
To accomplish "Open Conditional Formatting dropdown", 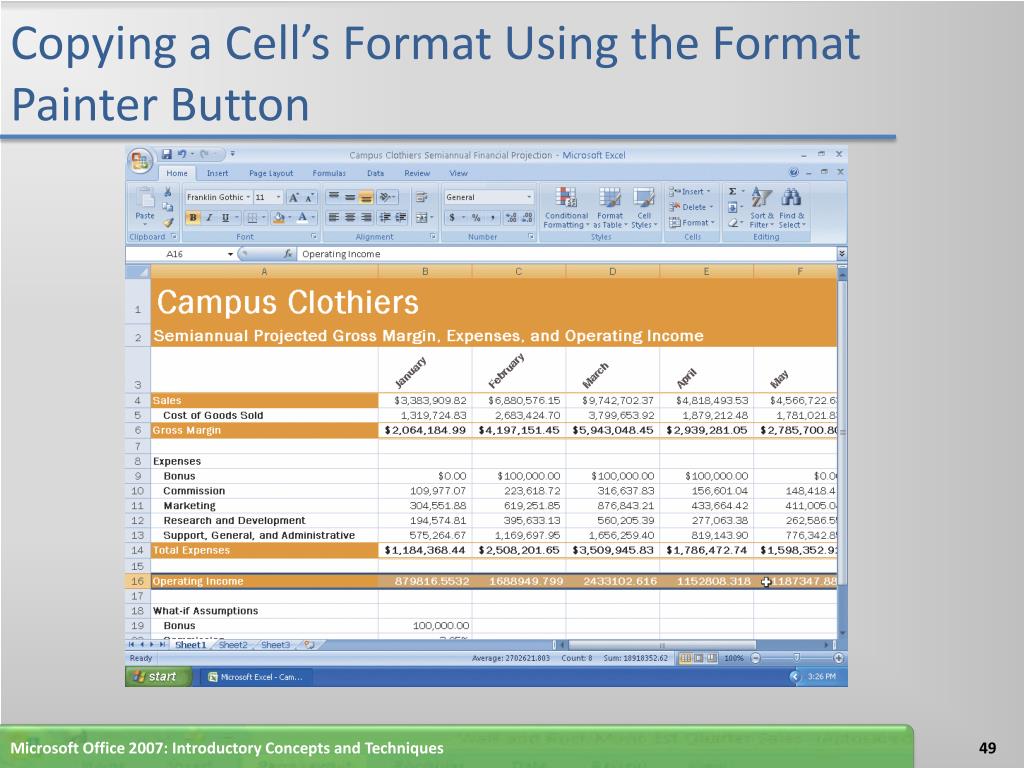I will 566,208.
